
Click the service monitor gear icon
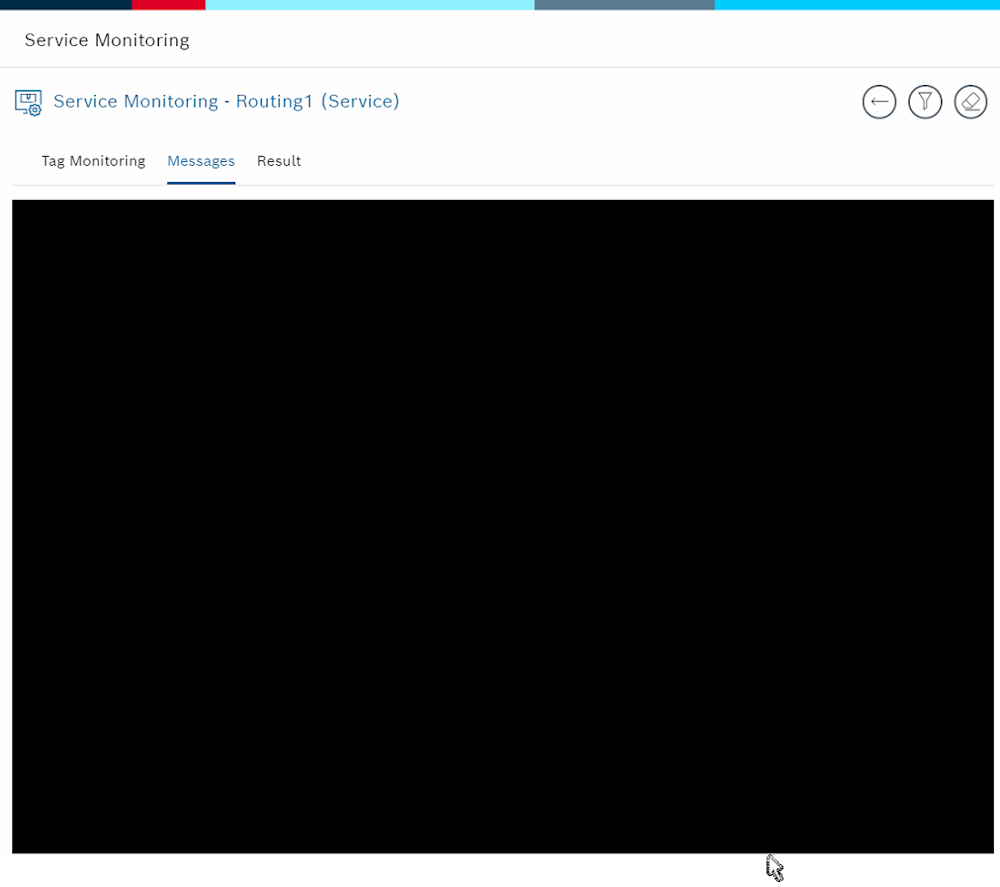point(28,102)
